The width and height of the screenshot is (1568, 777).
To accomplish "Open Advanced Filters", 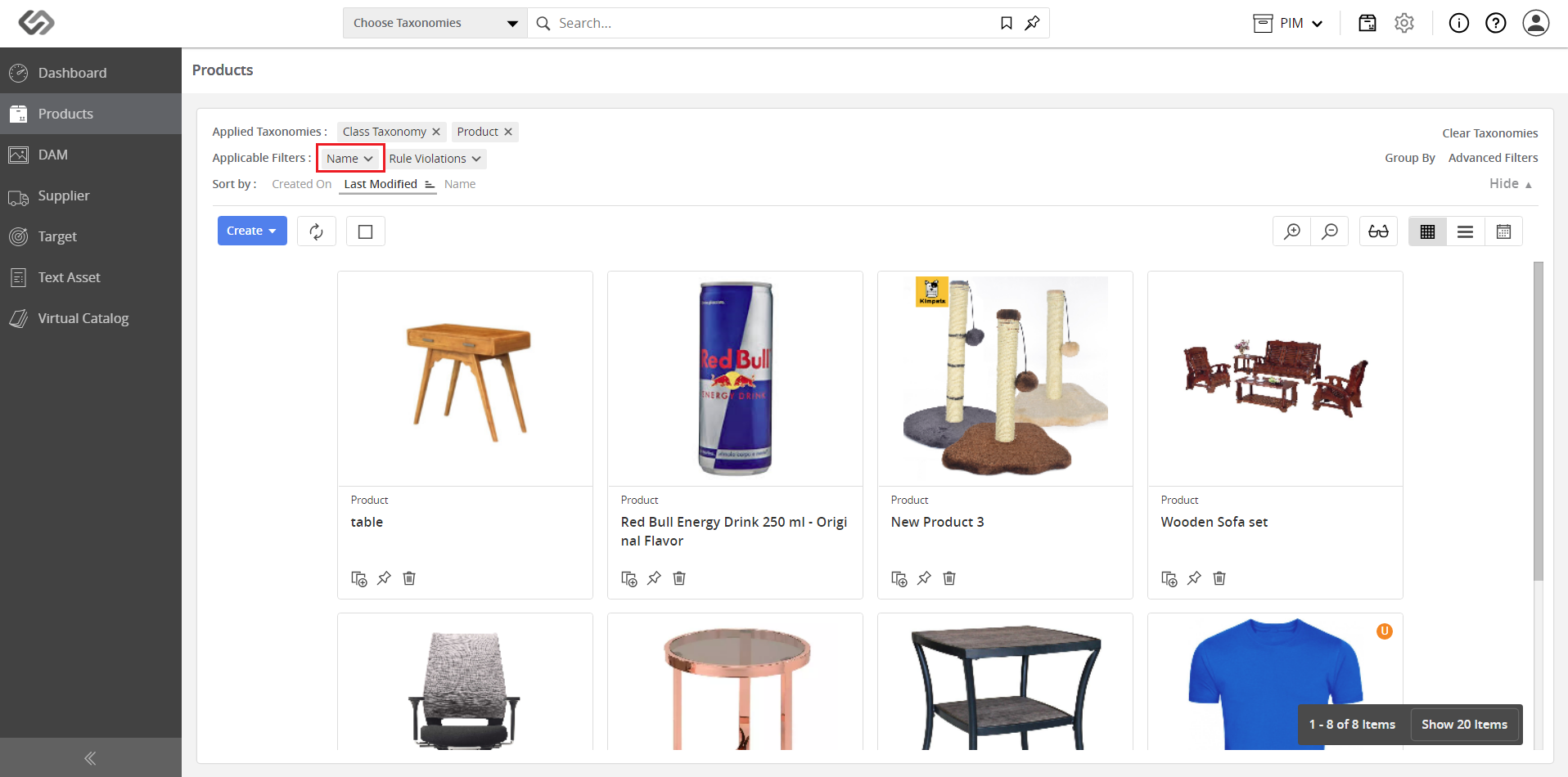I will [x=1494, y=158].
